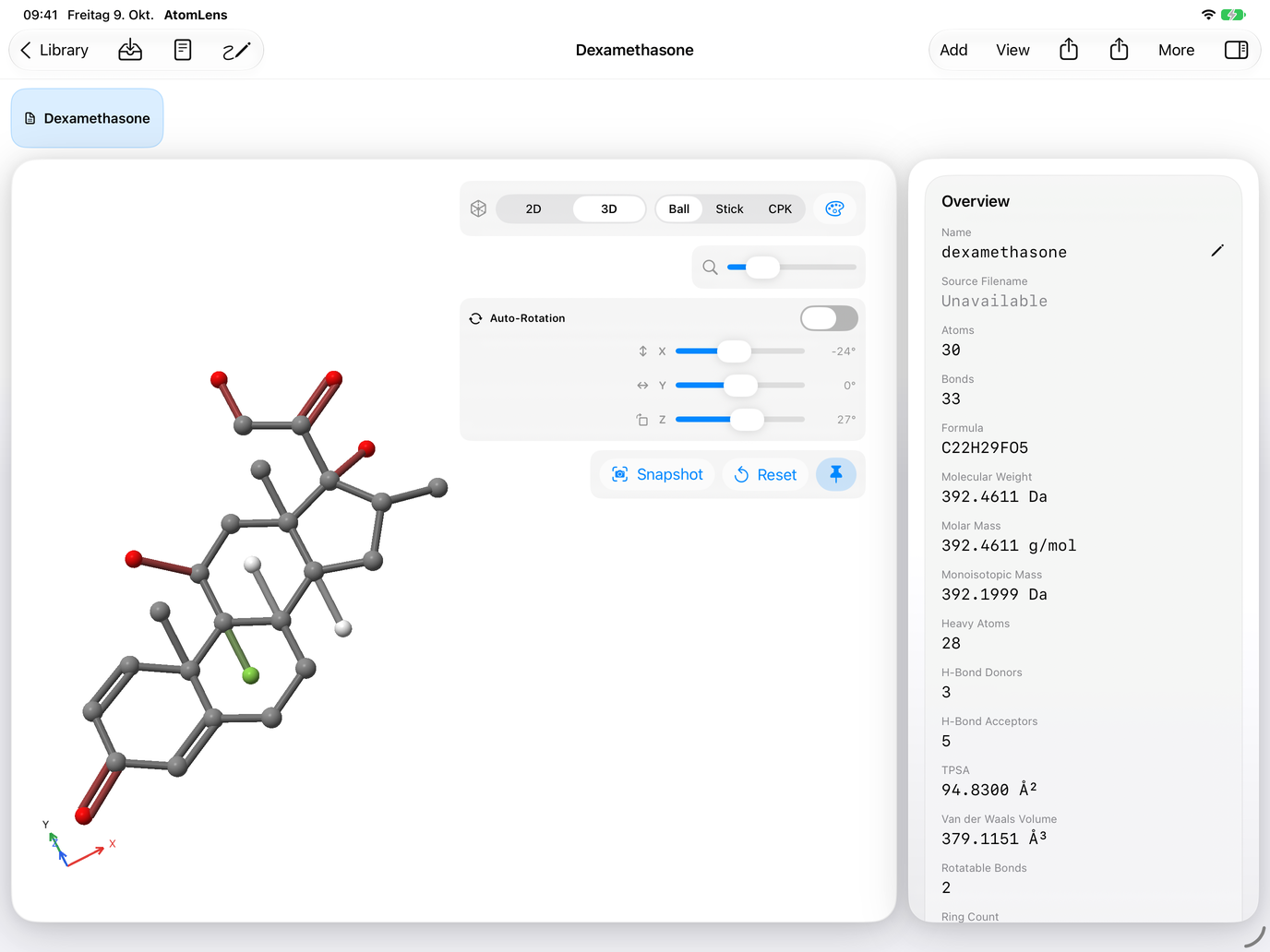Click the Van der Waals Volume value
The height and width of the screenshot is (952, 1270).
994,839
